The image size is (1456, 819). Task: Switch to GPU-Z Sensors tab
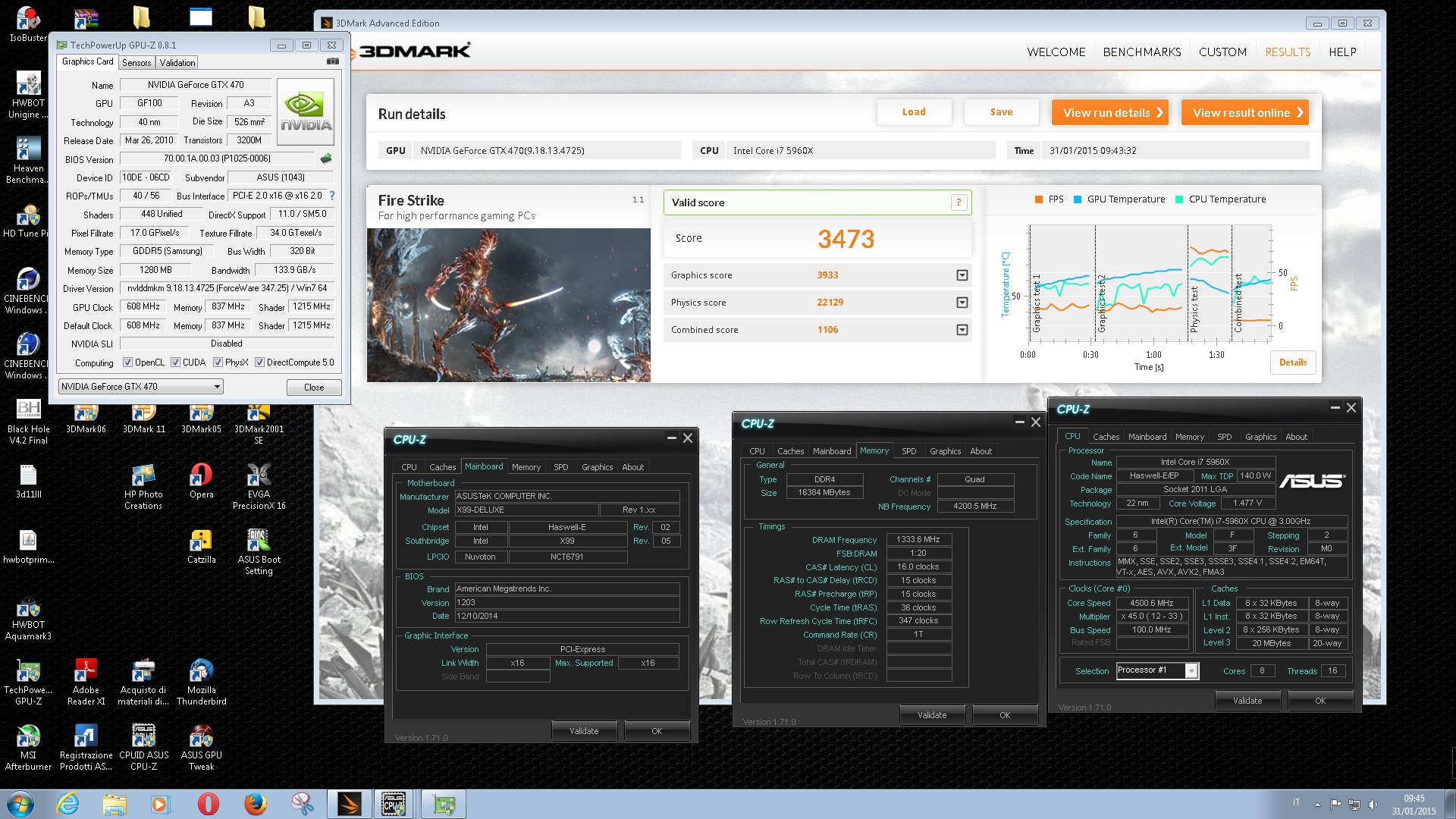(x=136, y=63)
